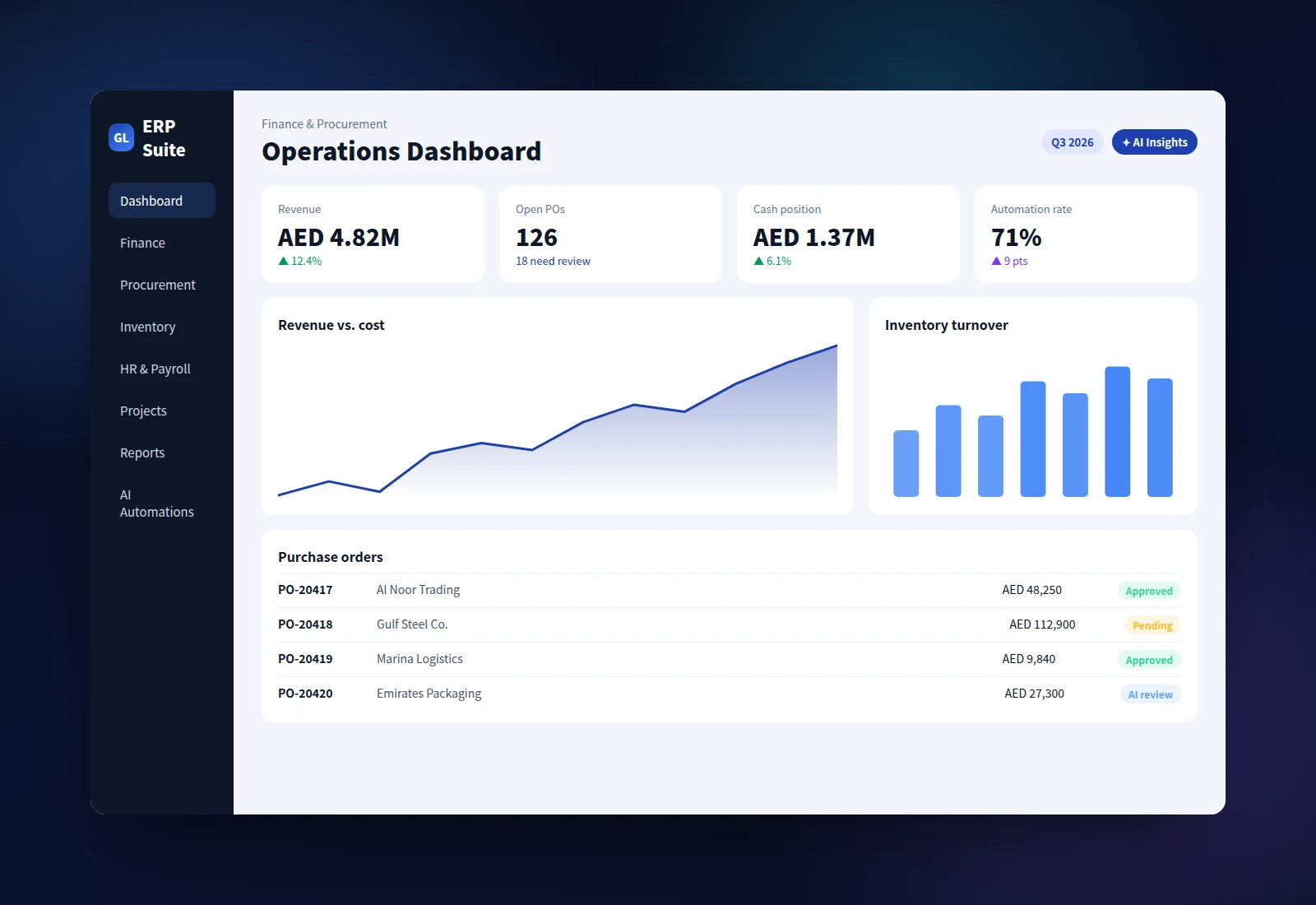Viewport: 1316px width, 905px height.
Task: Open the Procurement section
Action: point(162,285)
